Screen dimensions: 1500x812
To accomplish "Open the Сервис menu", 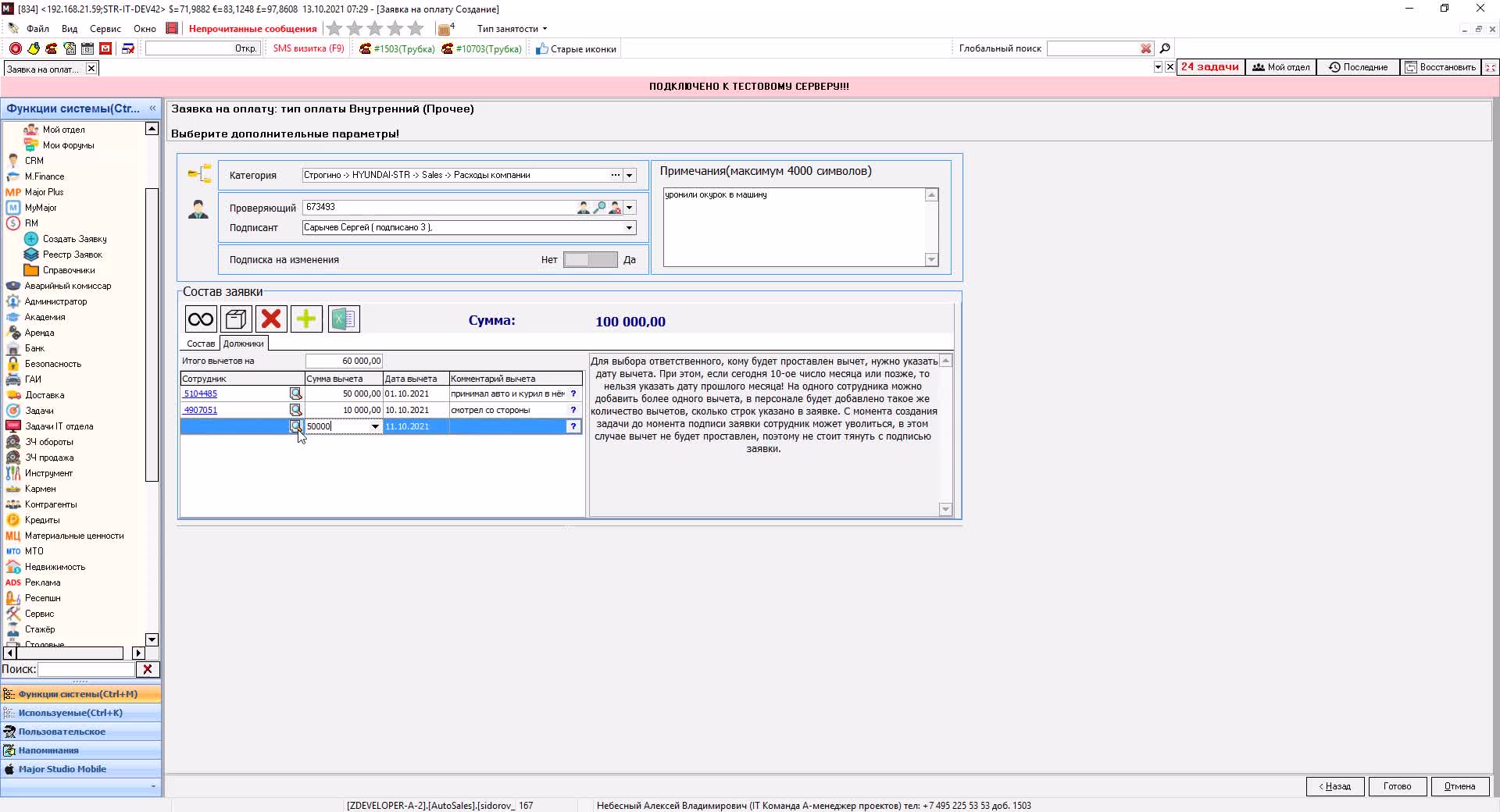I will pos(105,29).
